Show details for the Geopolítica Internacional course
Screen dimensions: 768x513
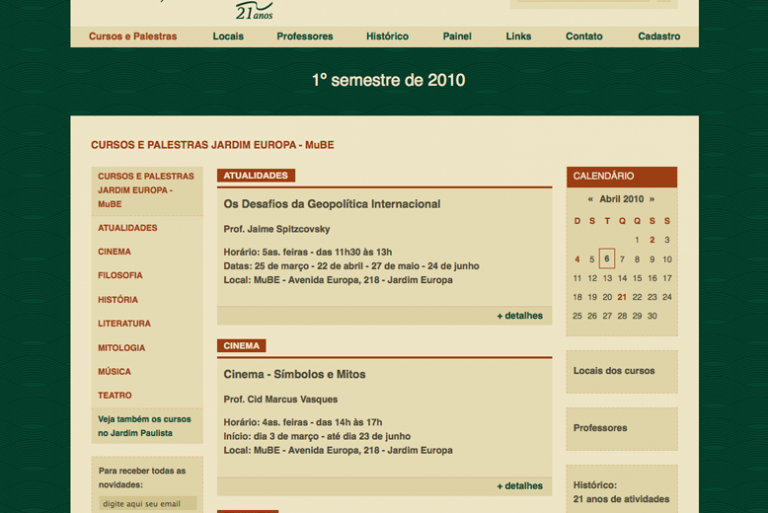pyautogui.click(x=519, y=316)
